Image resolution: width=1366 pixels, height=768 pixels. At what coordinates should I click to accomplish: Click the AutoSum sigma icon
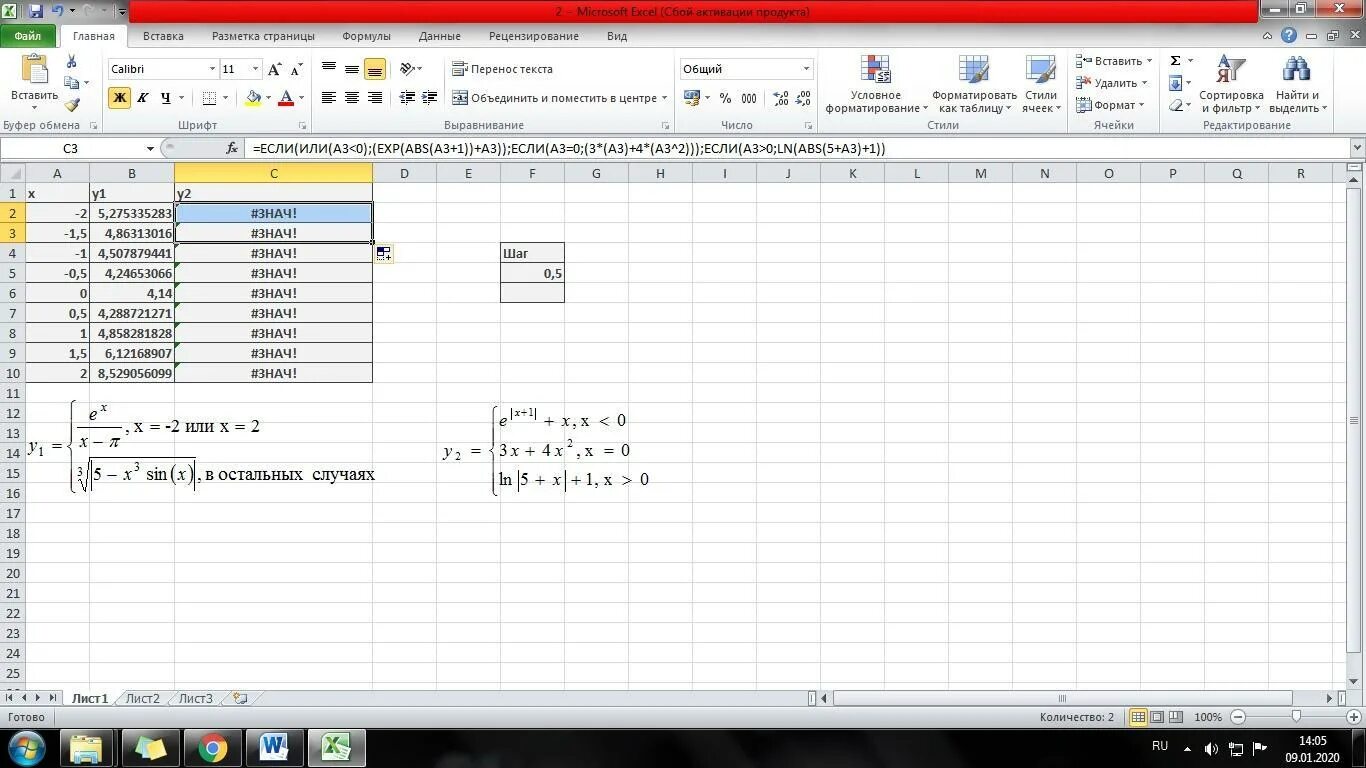tap(1176, 61)
